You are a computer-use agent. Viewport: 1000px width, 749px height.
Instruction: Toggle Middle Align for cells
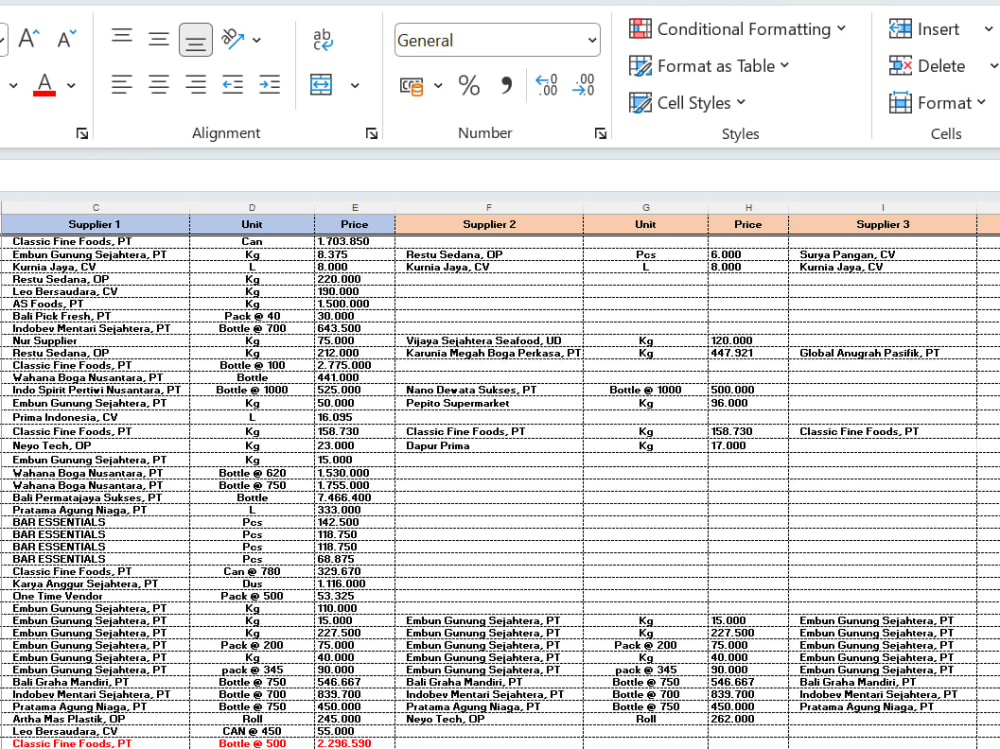point(159,40)
